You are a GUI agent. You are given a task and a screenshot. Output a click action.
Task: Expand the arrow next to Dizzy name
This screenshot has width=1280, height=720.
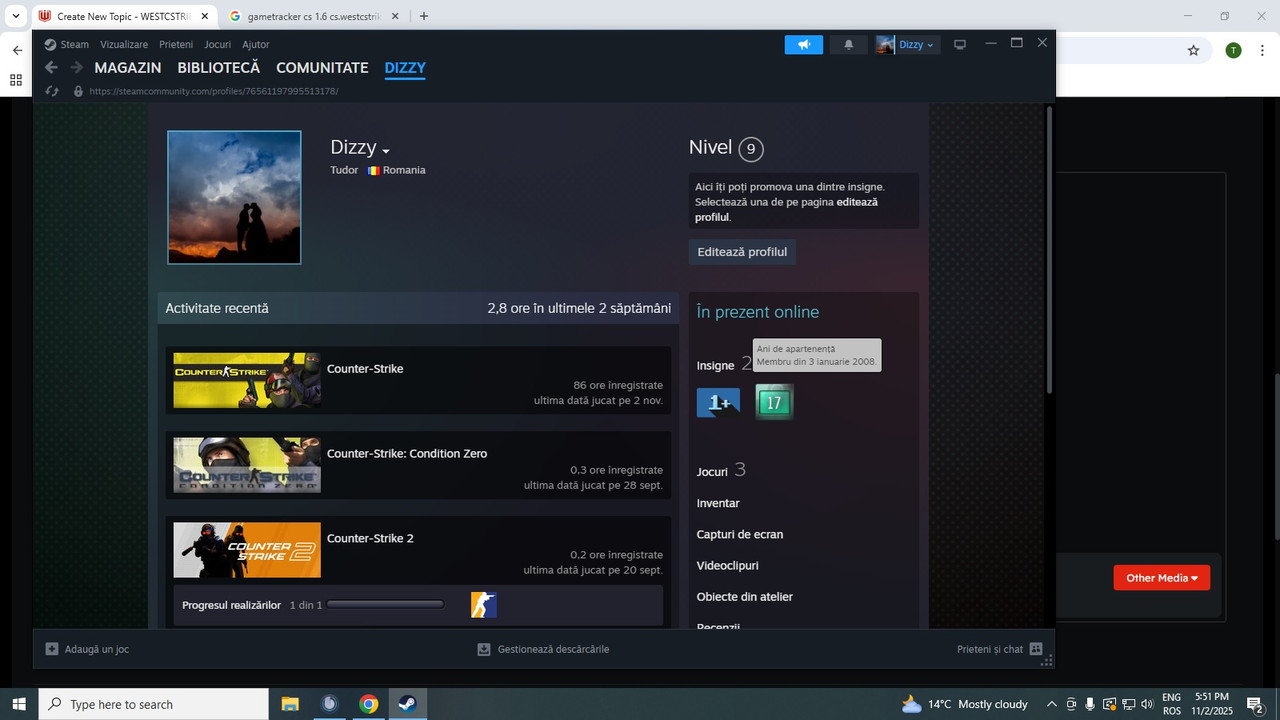(386, 151)
